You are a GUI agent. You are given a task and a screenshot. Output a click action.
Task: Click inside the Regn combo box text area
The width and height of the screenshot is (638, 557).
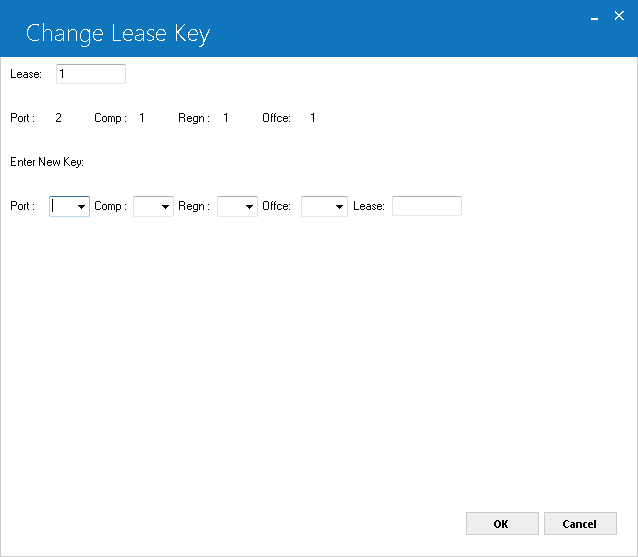point(231,207)
